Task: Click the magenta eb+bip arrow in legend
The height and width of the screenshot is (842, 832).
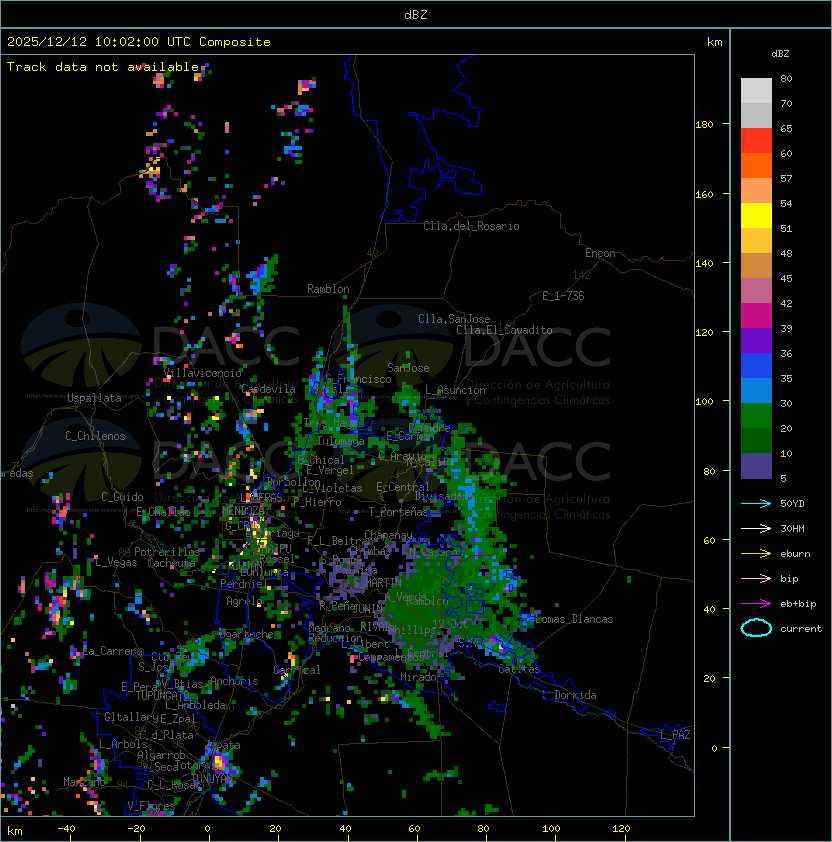Action: pyautogui.click(x=756, y=604)
